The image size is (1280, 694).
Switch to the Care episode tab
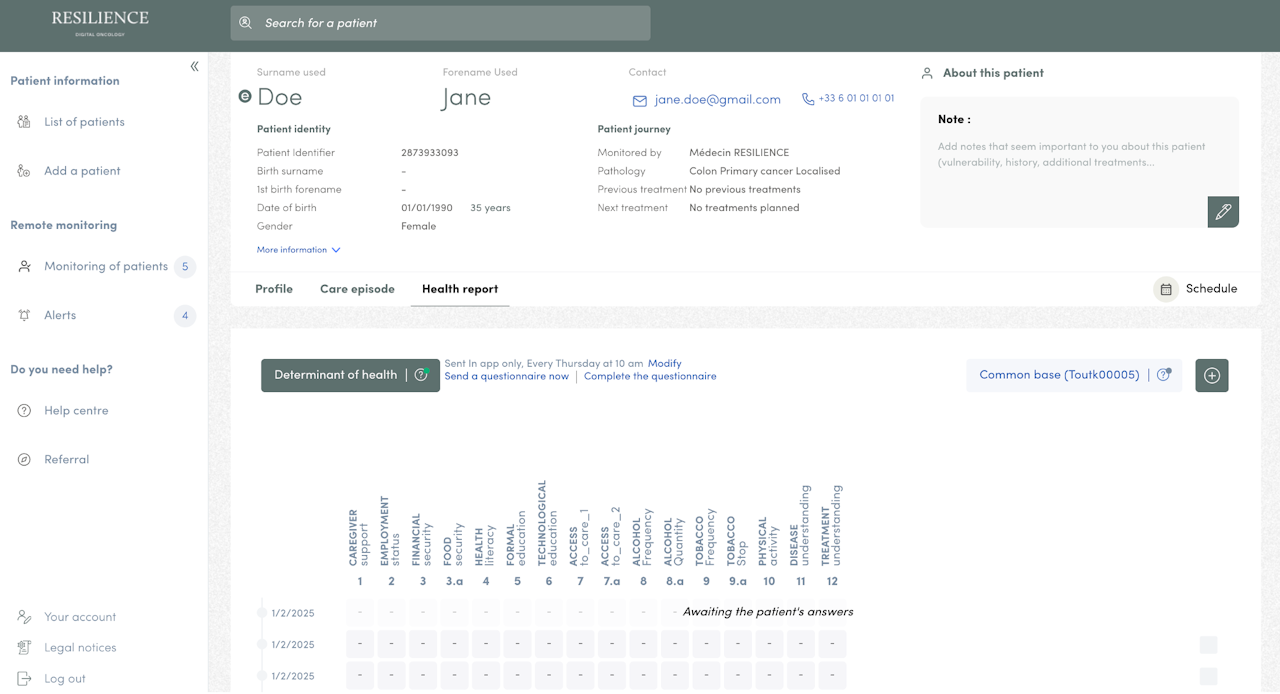click(357, 289)
